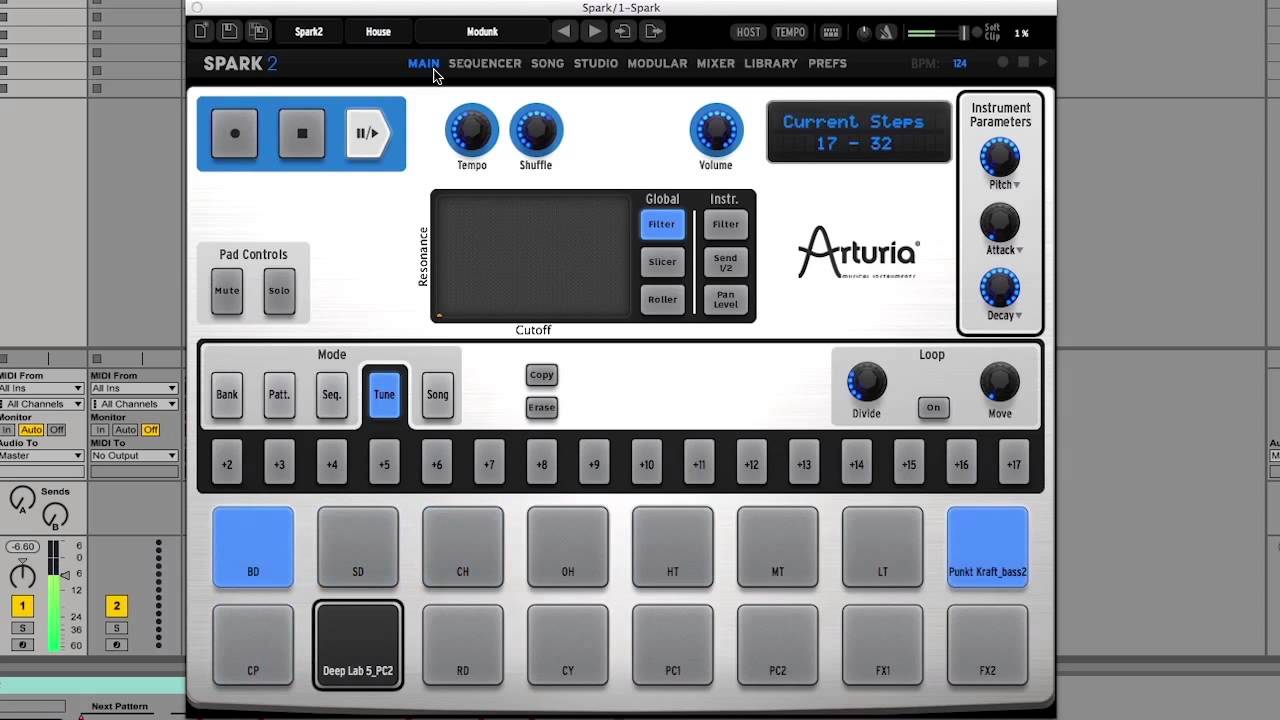Viewport: 1280px width, 720px height.
Task: Click the Pitch instrument parameter knob
Action: pos(1000,157)
